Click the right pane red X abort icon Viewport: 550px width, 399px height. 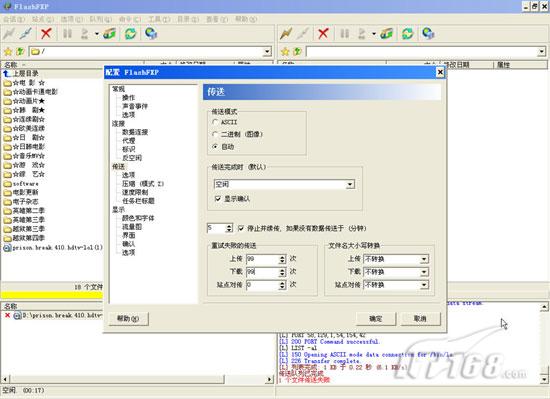click(323, 34)
